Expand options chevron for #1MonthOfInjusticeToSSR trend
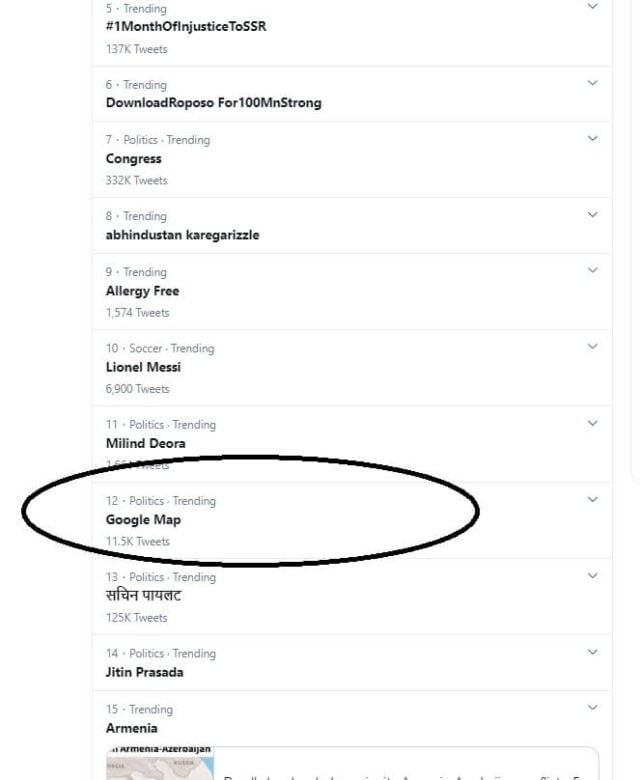 pos(592,7)
